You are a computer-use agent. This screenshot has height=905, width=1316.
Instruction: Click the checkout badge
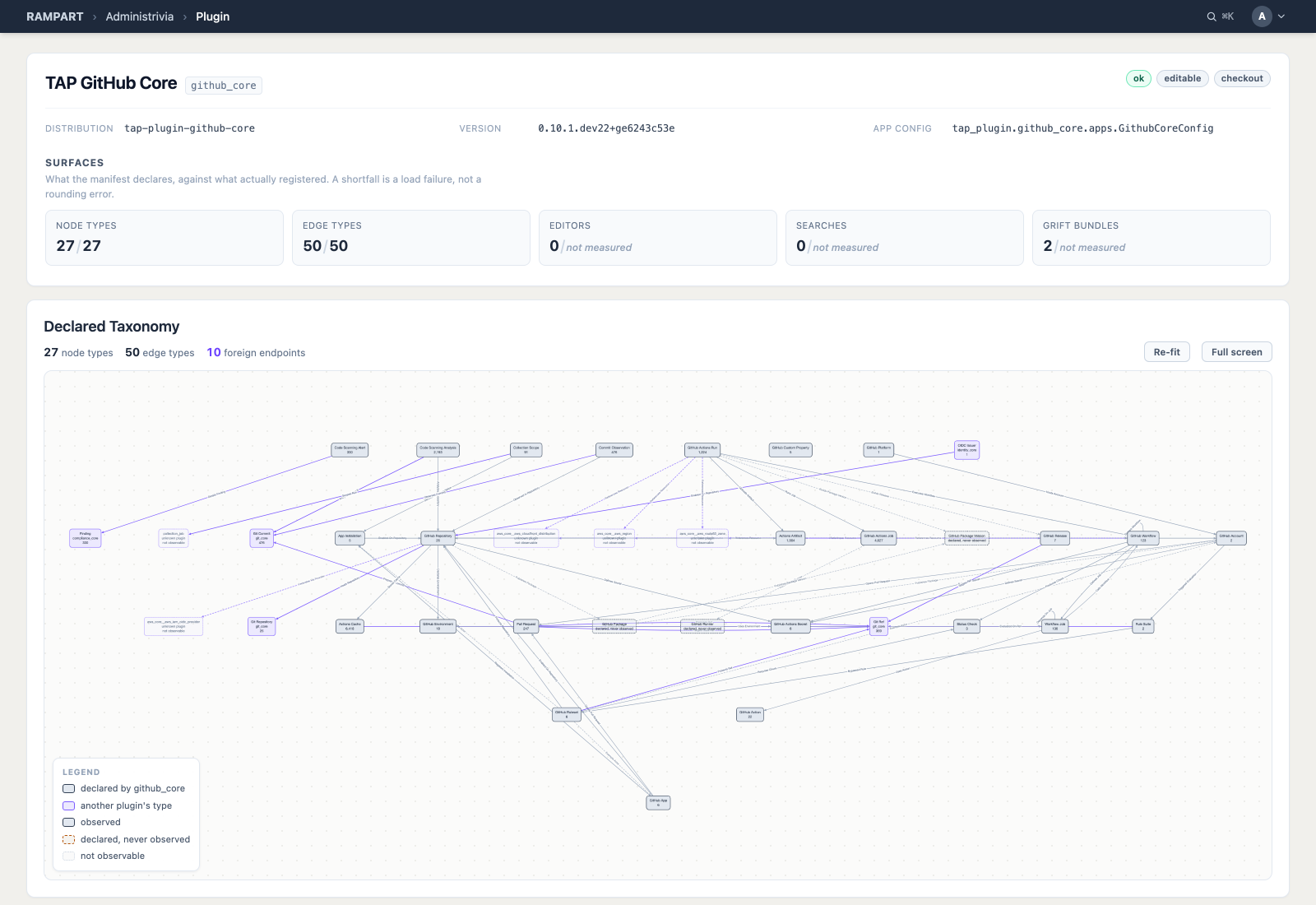pyautogui.click(x=1242, y=78)
